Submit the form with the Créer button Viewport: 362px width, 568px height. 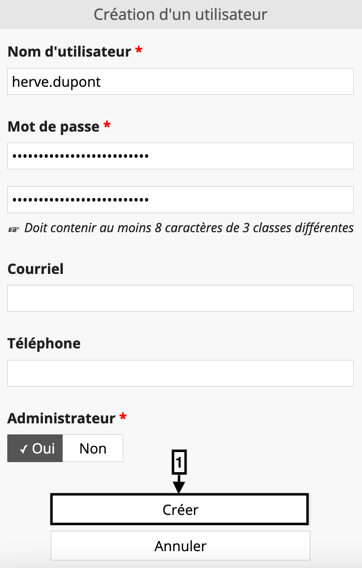[x=180, y=509]
